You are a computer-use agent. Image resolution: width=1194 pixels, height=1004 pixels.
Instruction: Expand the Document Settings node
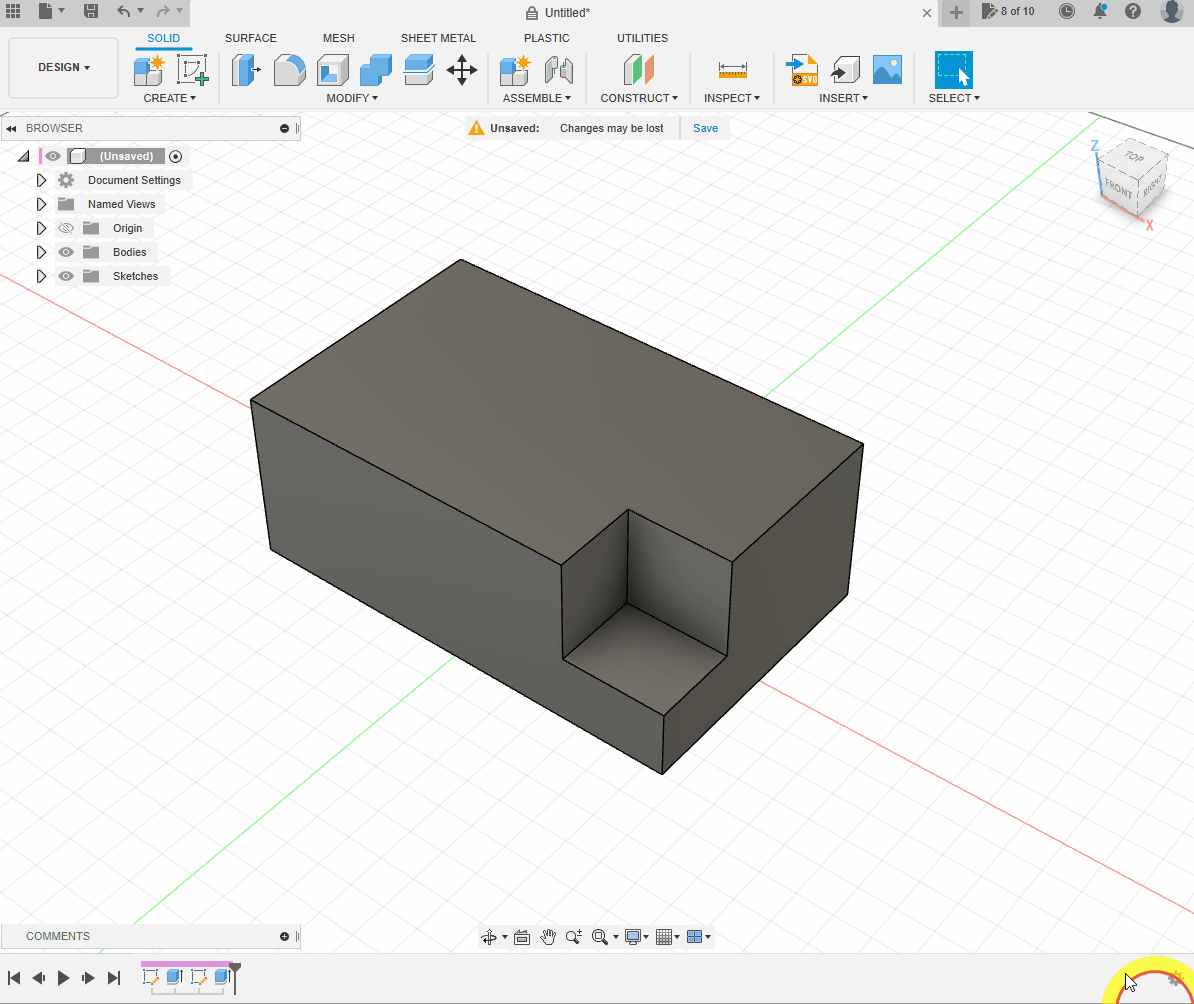pyautogui.click(x=41, y=180)
